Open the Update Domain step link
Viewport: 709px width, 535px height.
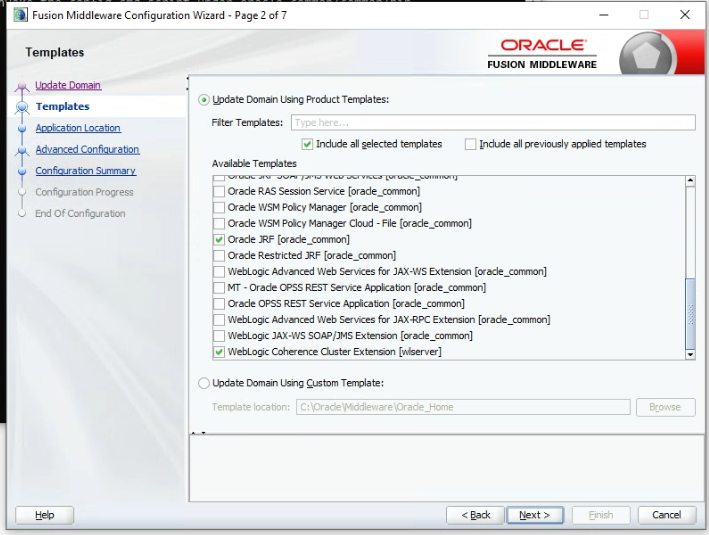click(68, 85)
